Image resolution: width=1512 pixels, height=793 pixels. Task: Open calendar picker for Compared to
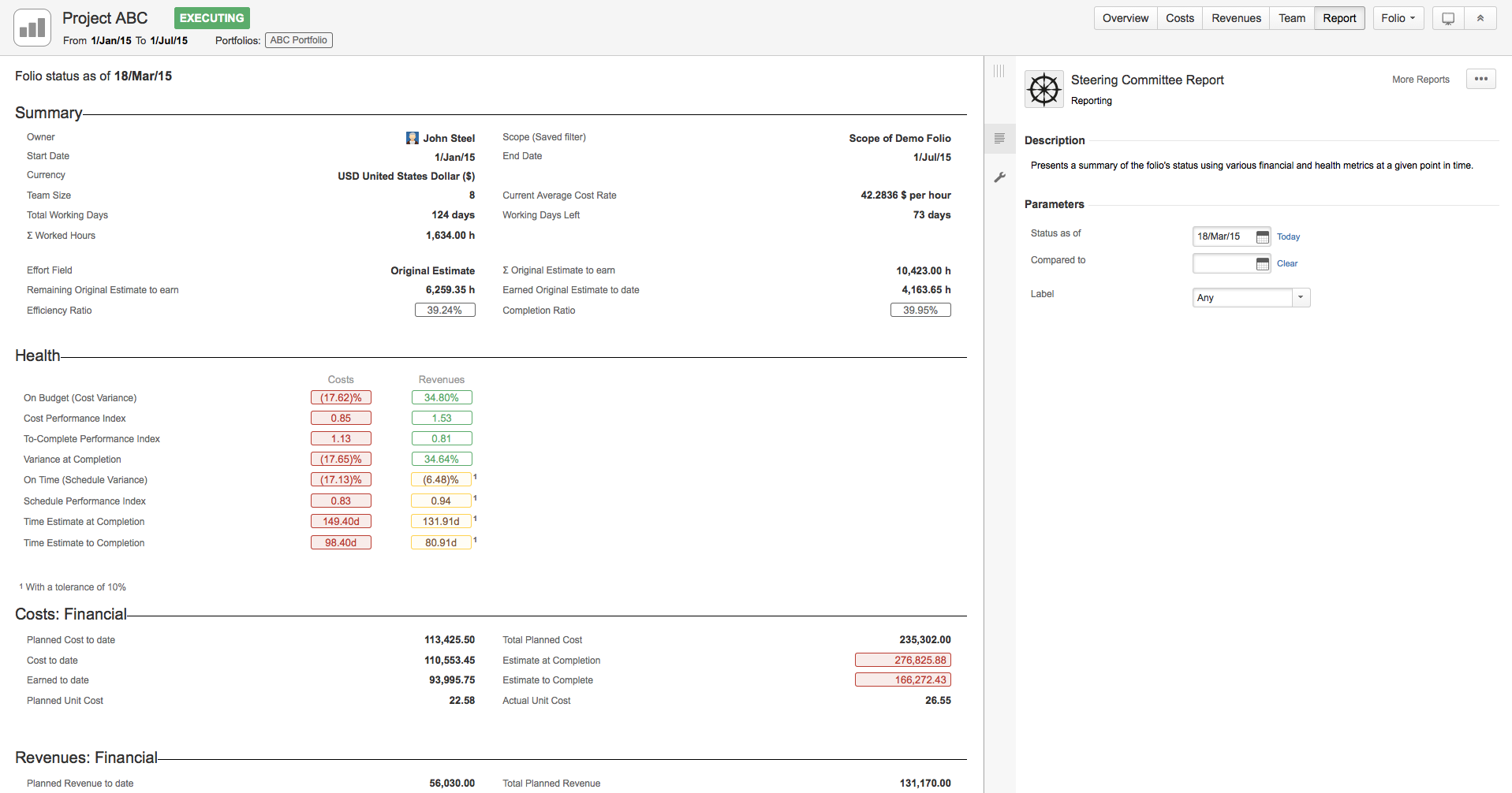coord(1262,263)
